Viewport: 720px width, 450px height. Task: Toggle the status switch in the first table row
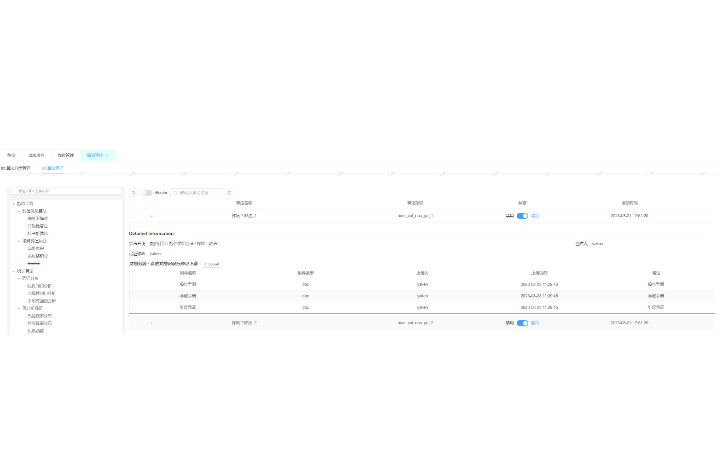(x=522, y=215)
